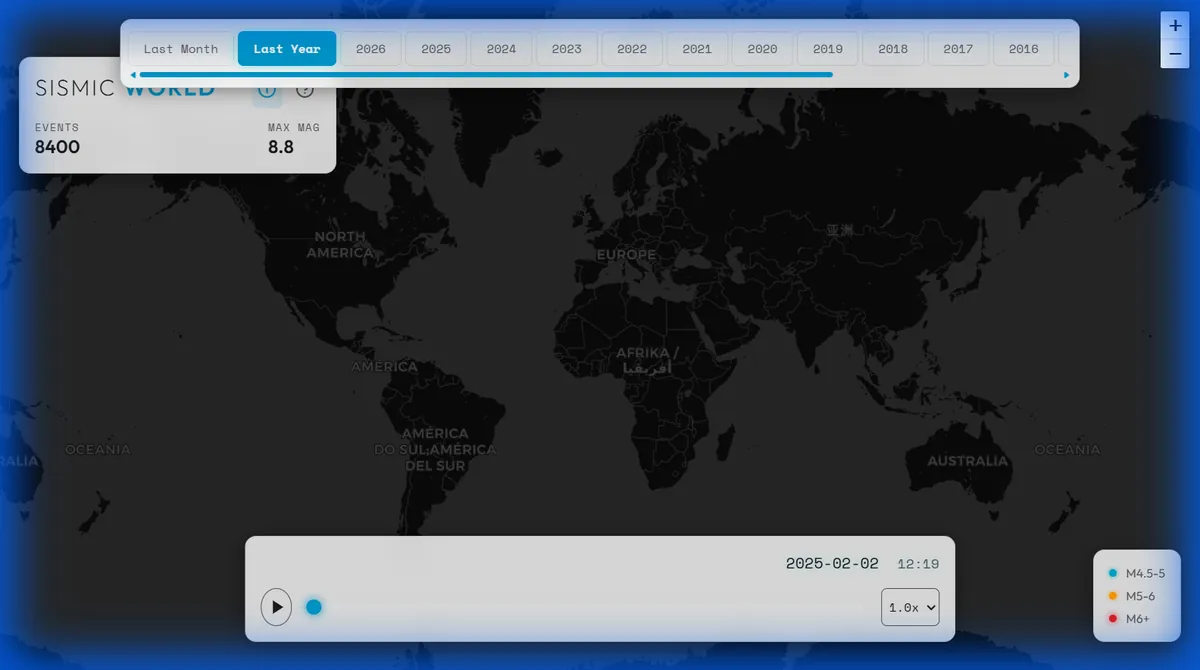Switch to the 2025 tab
The width and height of the screenshot is (1200, 670).
coord(436,49)
